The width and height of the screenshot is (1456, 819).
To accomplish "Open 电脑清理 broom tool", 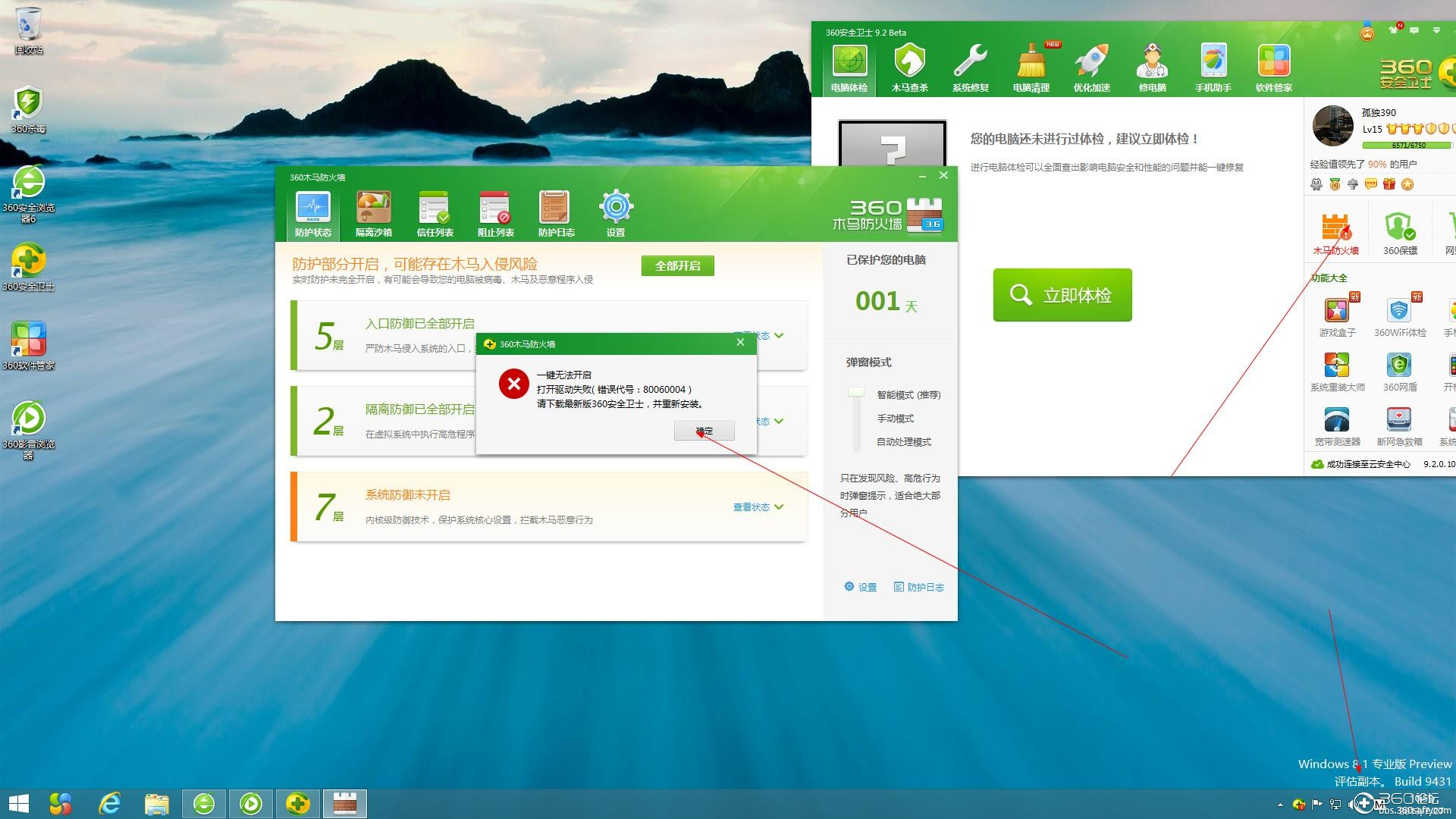I will 1031,68.
